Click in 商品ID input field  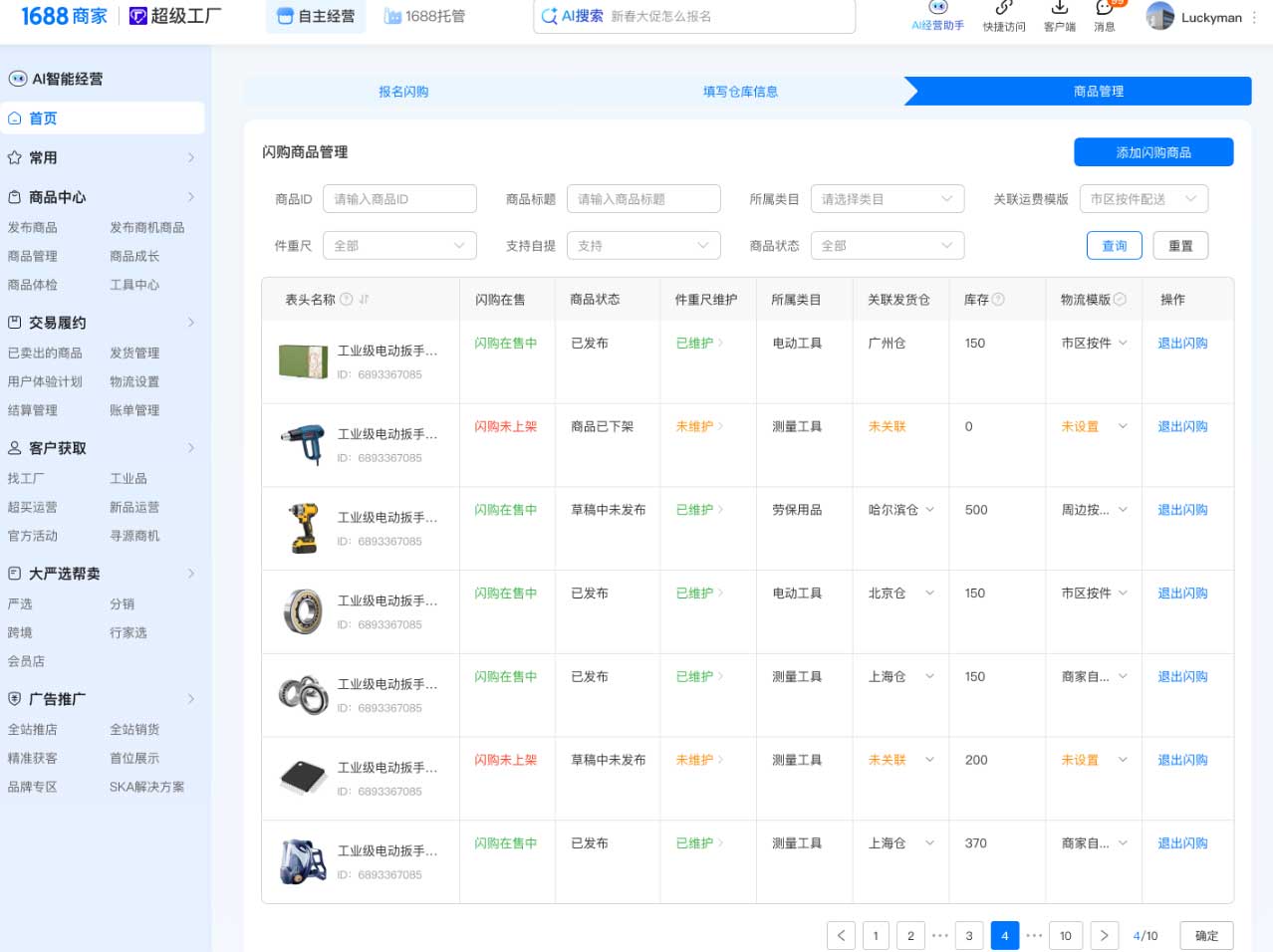[x=399, y=199]
